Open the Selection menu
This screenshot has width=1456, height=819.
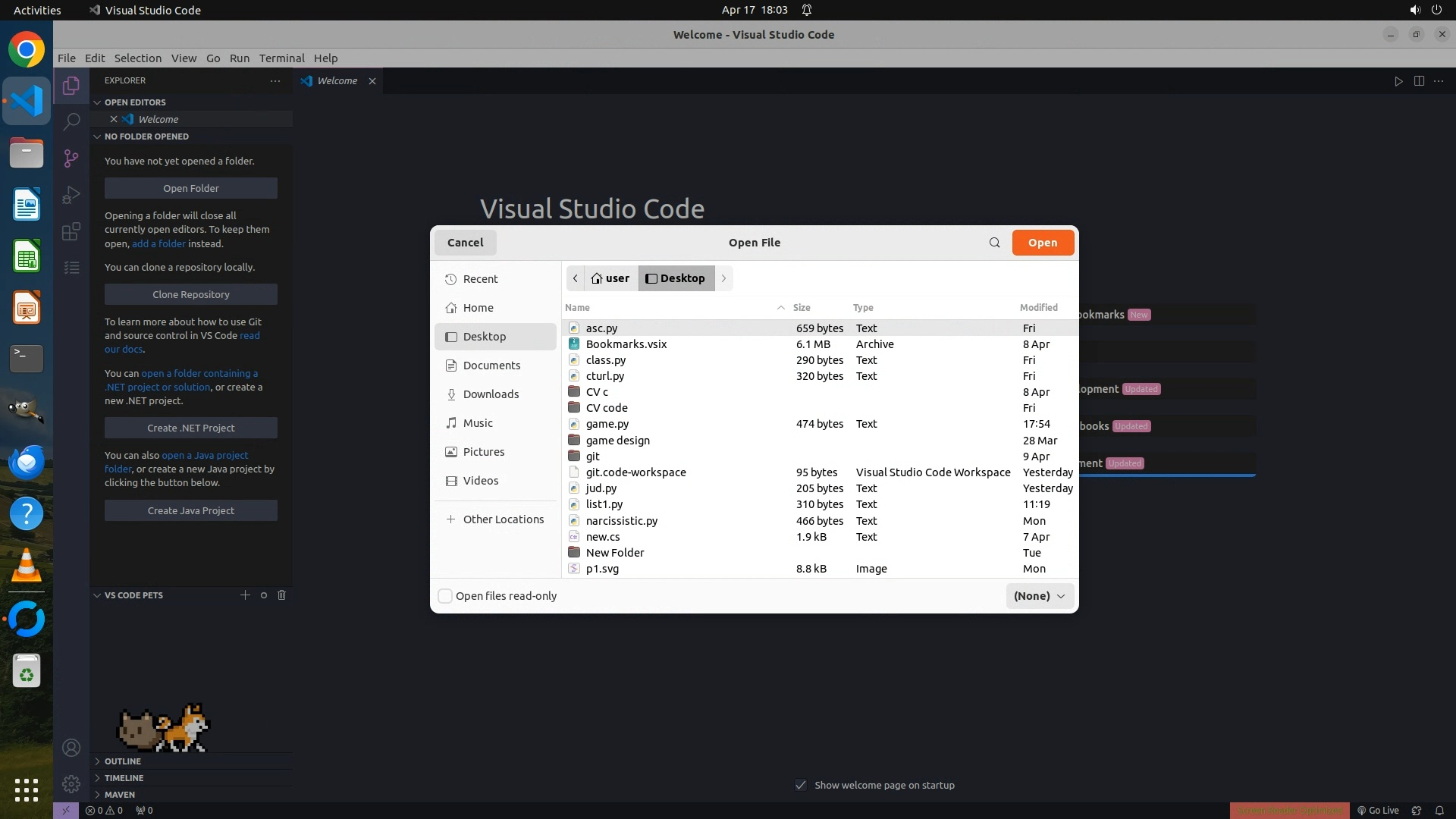pos(137,58)
